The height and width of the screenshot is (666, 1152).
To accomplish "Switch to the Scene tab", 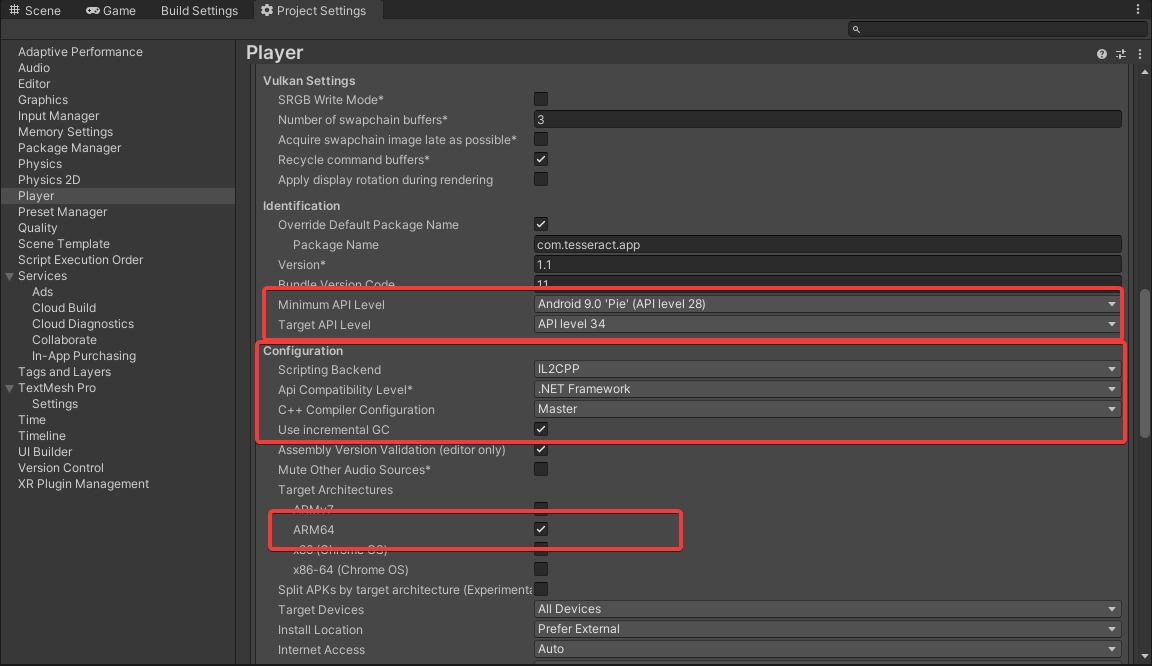I will (x=36, y=11).
